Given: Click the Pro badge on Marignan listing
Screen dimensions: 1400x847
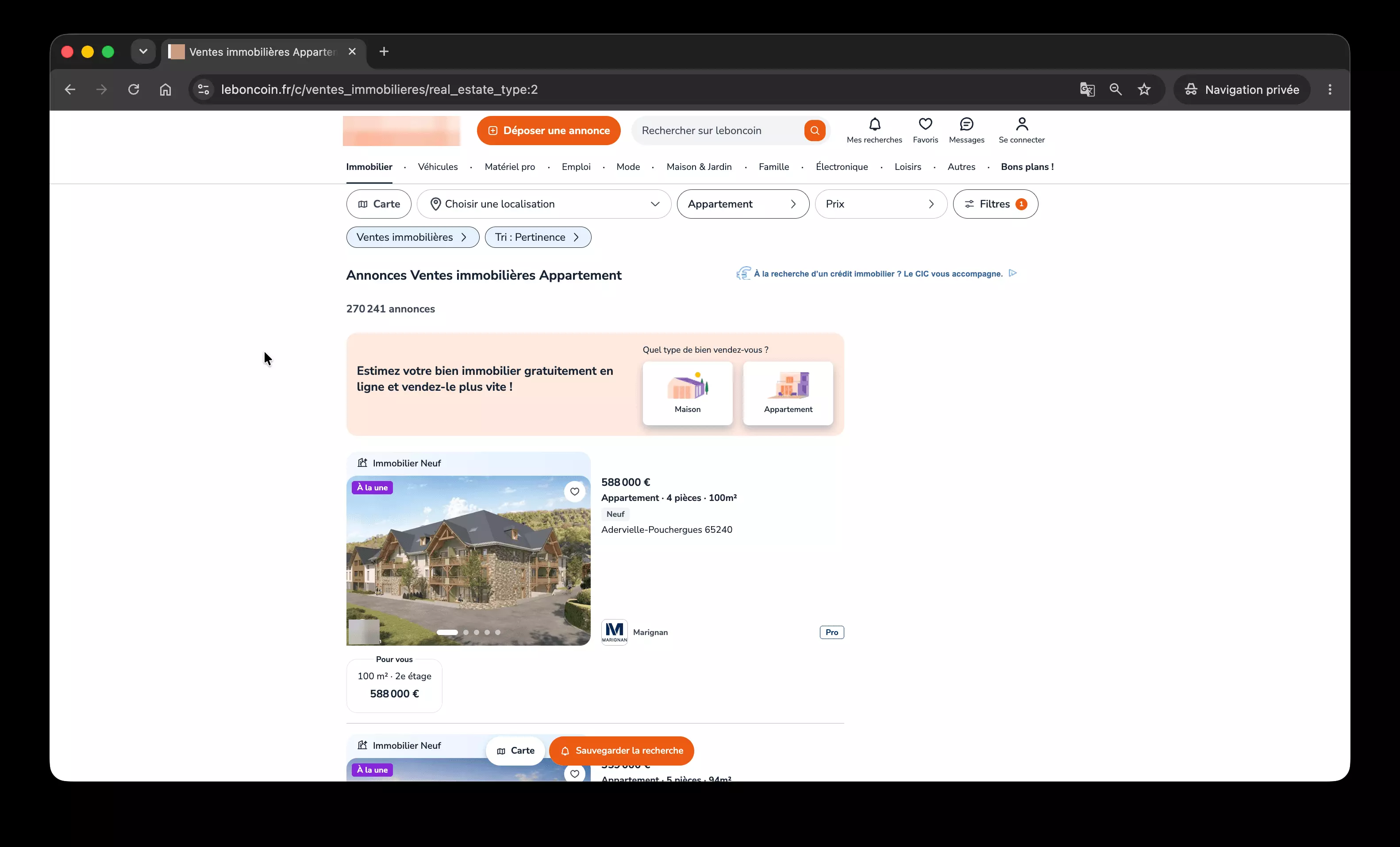Looking at the screenshot, I should pos(832,632).
